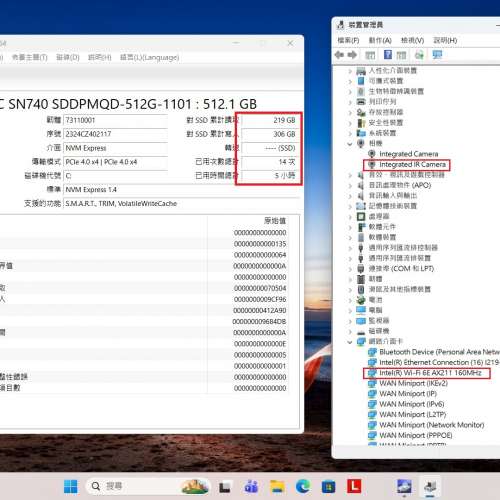Click the WAN Miniport (IKEv2) adapter icon
This screenshot has height=500, width=500.
point(372,383)
